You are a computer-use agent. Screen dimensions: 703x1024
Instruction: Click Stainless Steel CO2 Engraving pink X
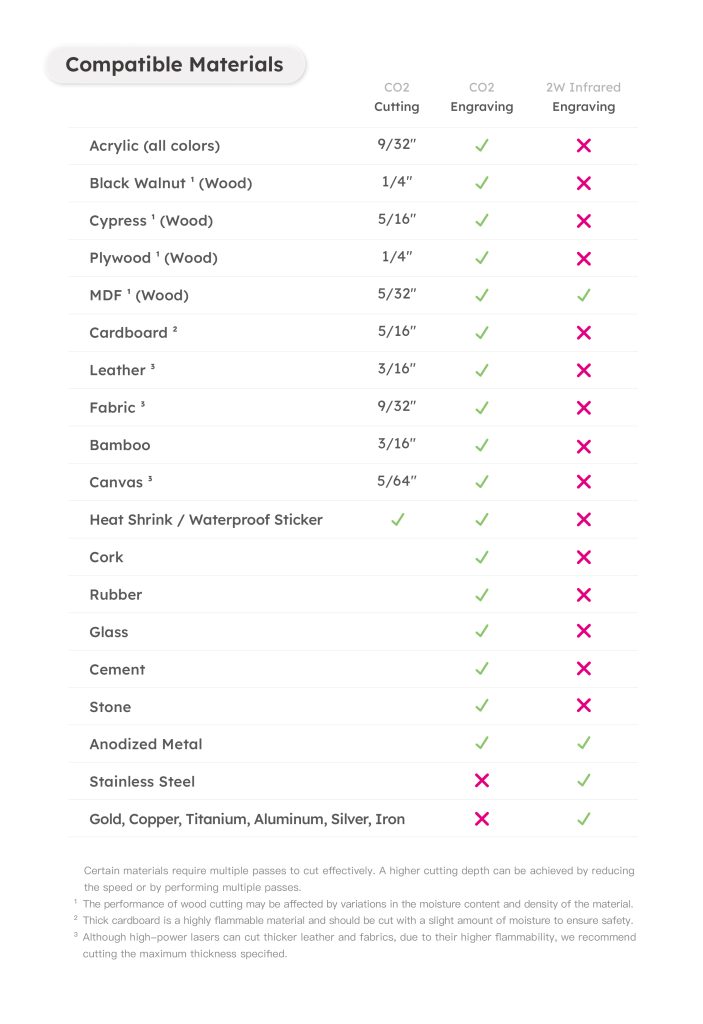482,780
